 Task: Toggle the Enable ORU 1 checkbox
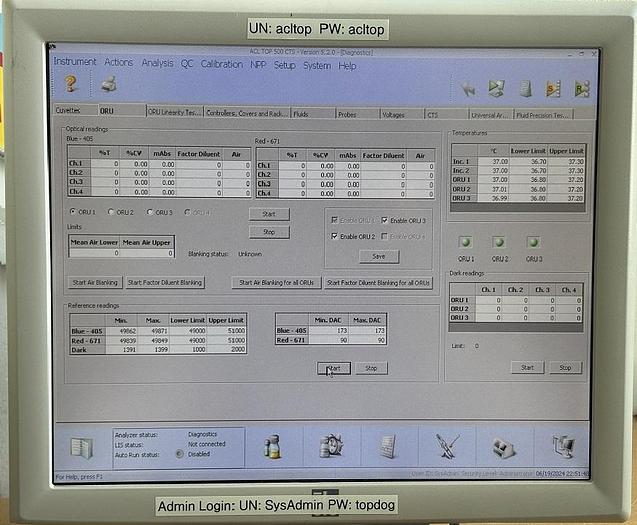coord(334,220)
